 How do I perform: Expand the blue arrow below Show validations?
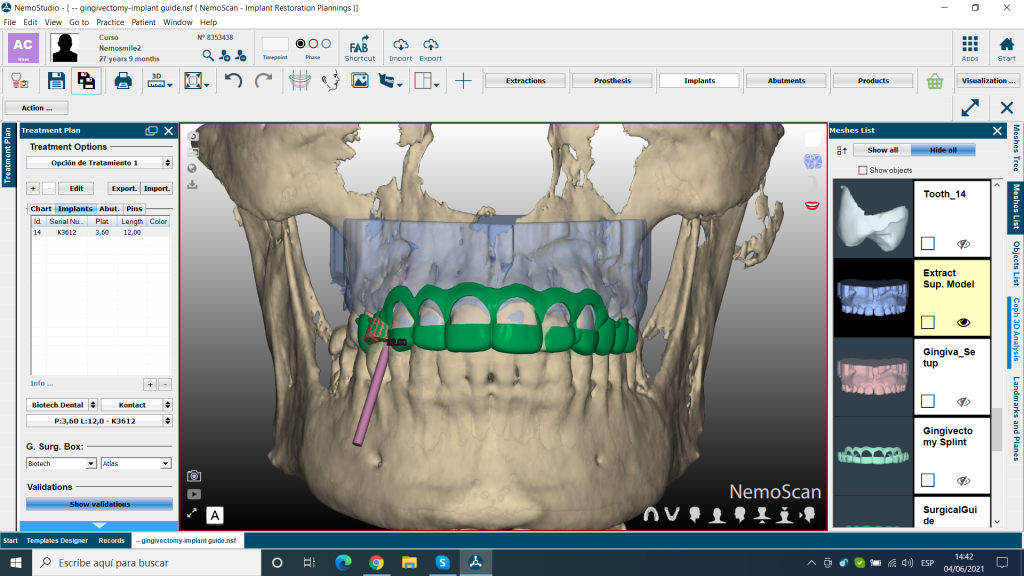[99, 525]
